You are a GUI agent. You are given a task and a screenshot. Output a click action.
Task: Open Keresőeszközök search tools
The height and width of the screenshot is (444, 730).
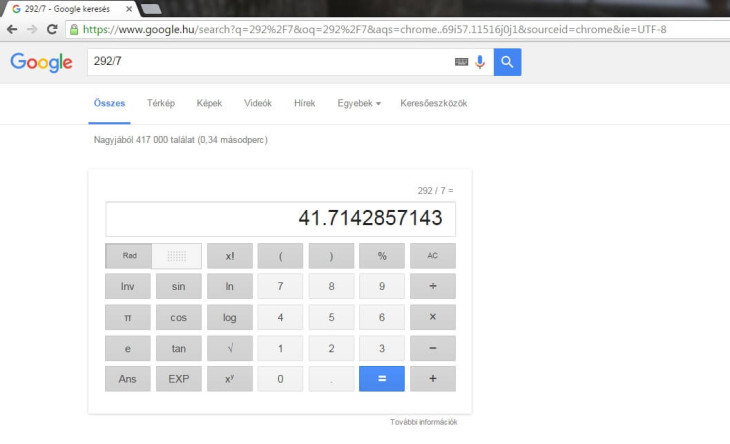coord(433,103)
